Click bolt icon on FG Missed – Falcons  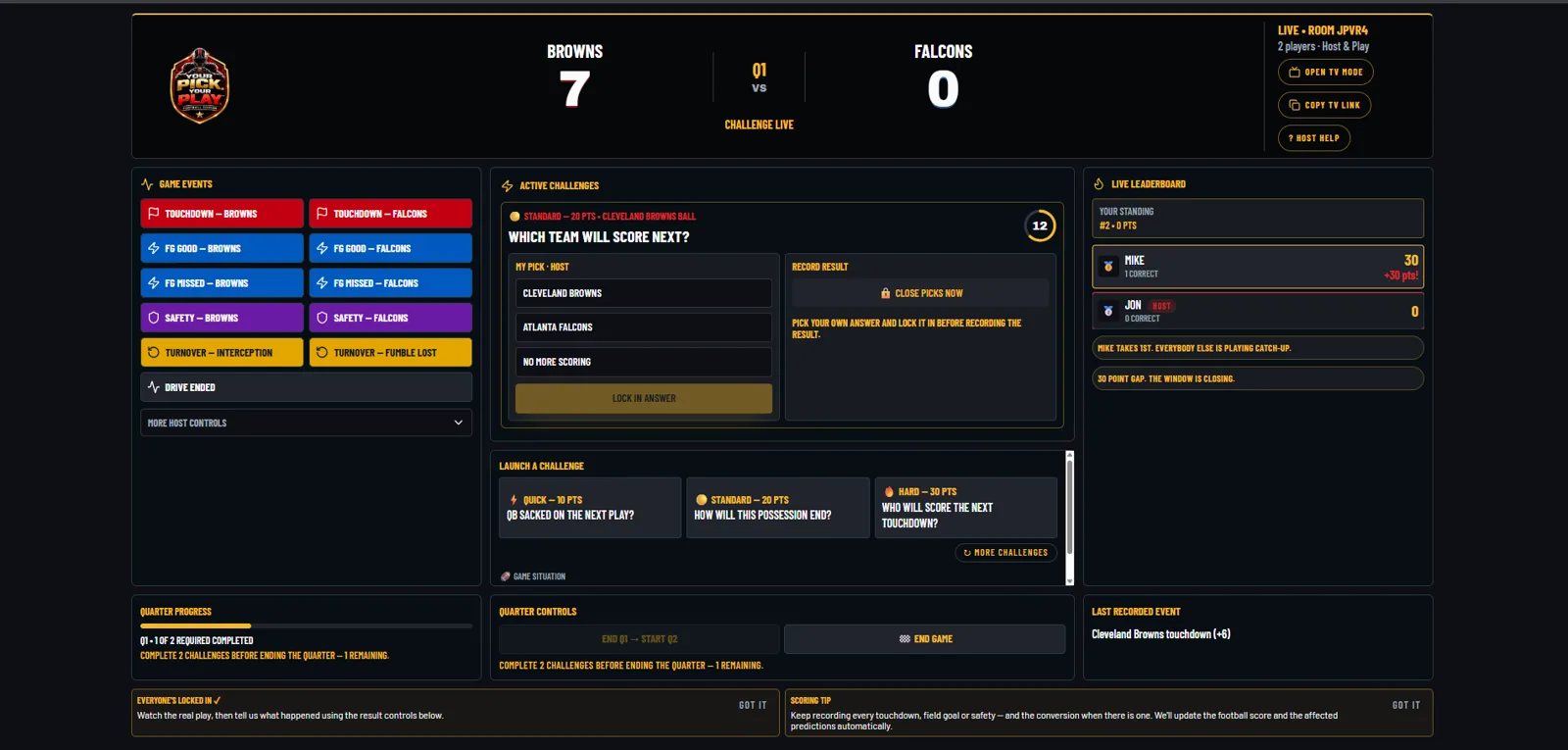[x=322, y=283]
